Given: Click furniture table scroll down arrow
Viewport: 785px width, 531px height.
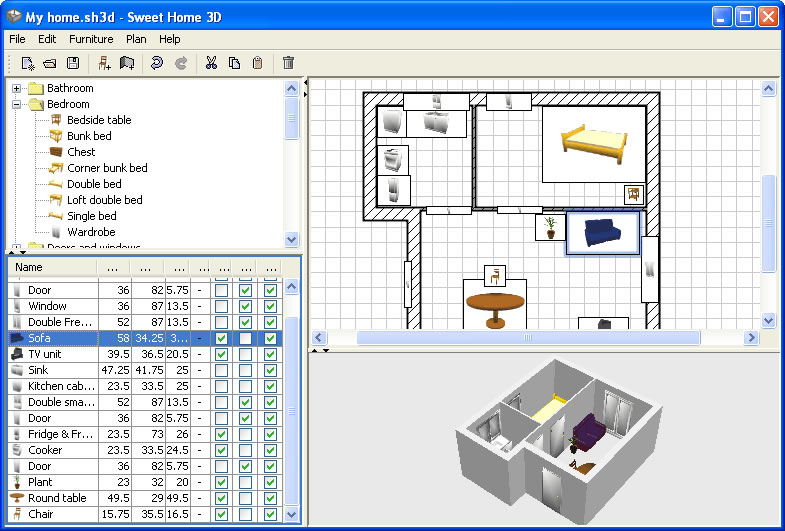Looking at the screenshot, I should click(x=291, y=513).
